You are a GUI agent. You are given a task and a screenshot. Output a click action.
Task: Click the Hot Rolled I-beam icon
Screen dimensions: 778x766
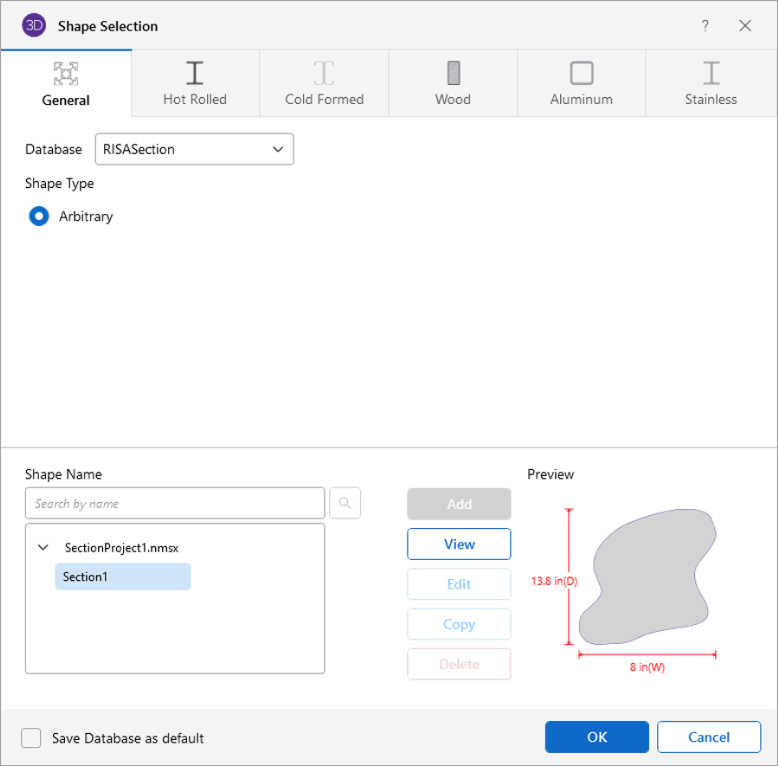coord(195,73)
